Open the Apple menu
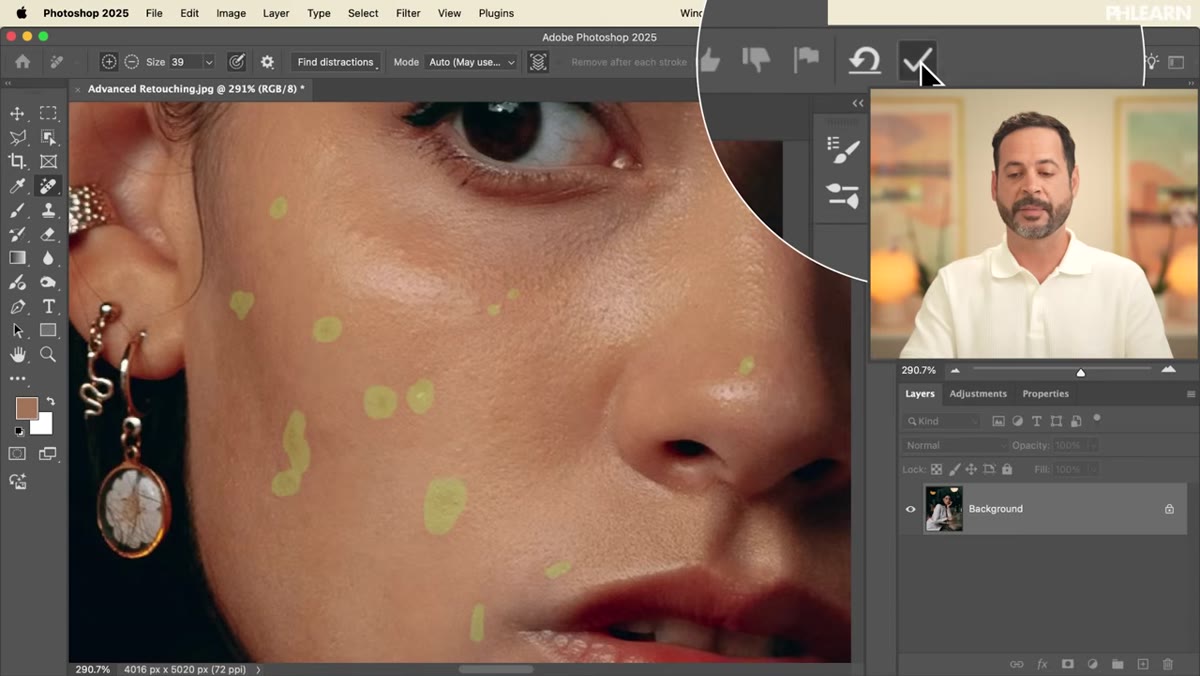Screen dimensions: 1200x676 (20, 13)
